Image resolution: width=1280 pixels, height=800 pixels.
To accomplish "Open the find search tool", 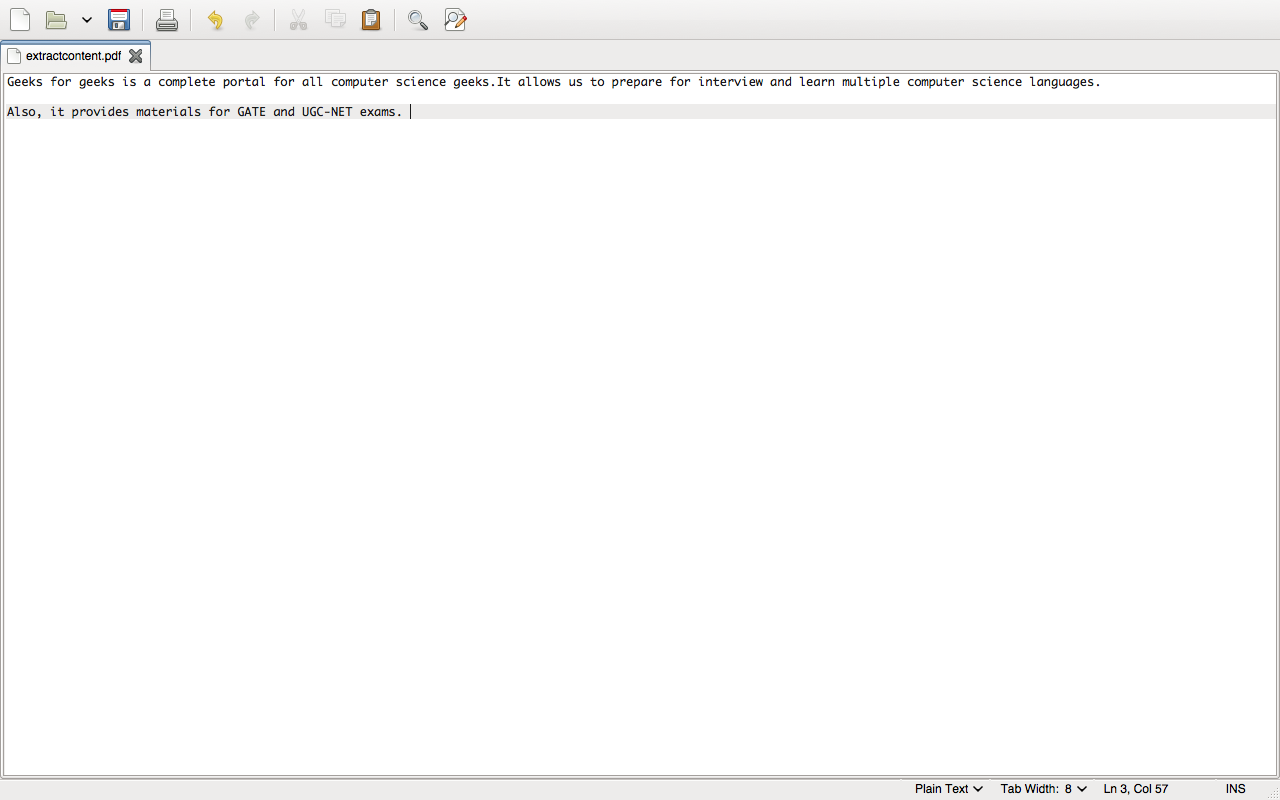I will pos(418,20).
